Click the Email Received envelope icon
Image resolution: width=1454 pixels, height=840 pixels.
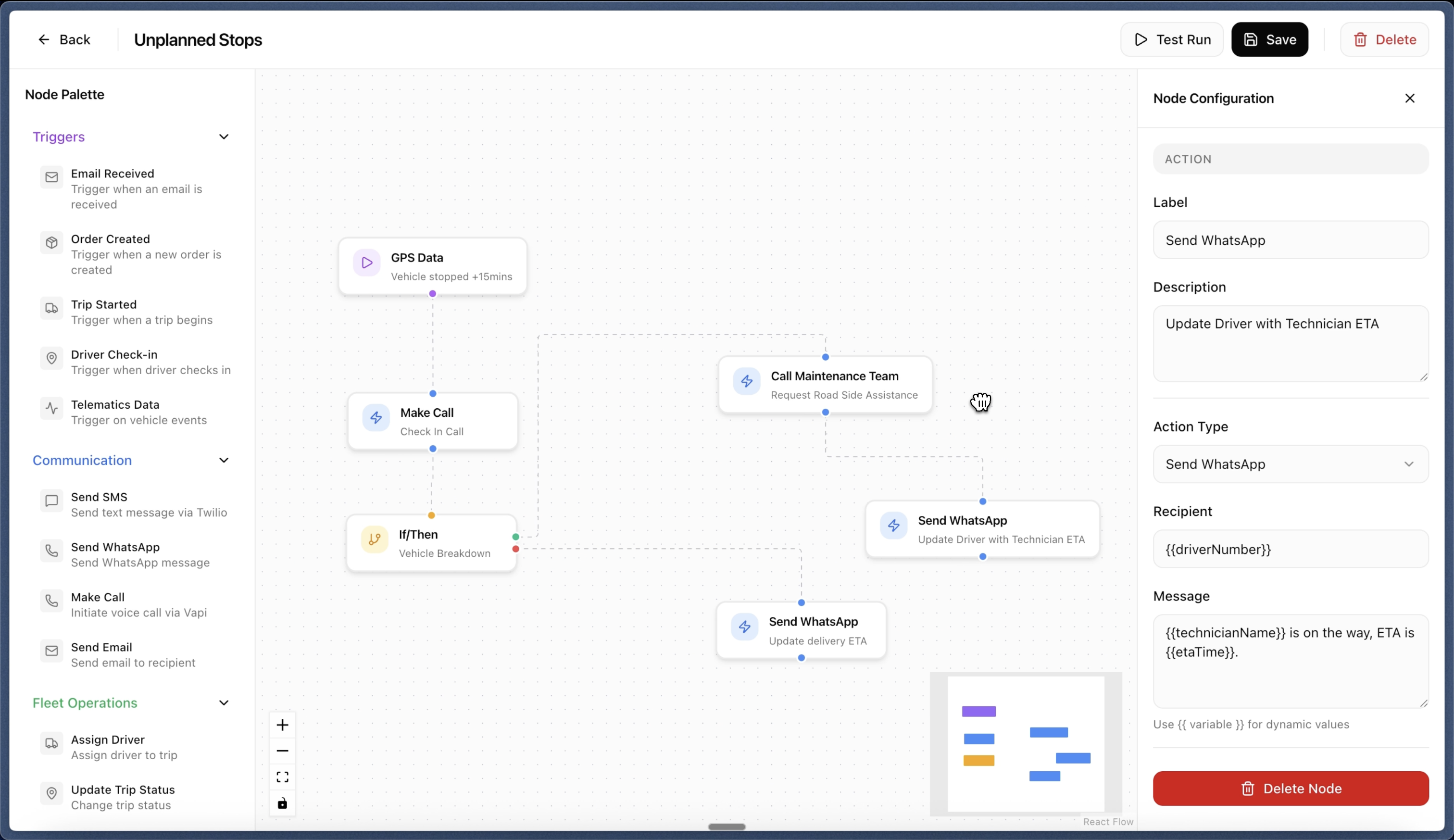(51, 177)
